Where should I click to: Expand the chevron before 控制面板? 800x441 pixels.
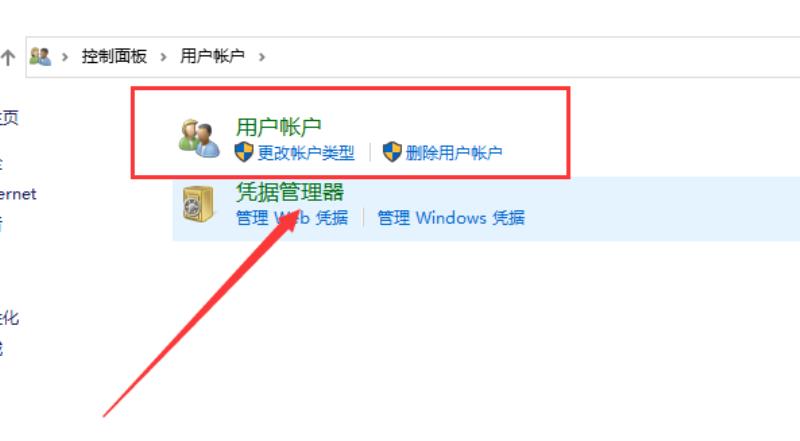65,57
